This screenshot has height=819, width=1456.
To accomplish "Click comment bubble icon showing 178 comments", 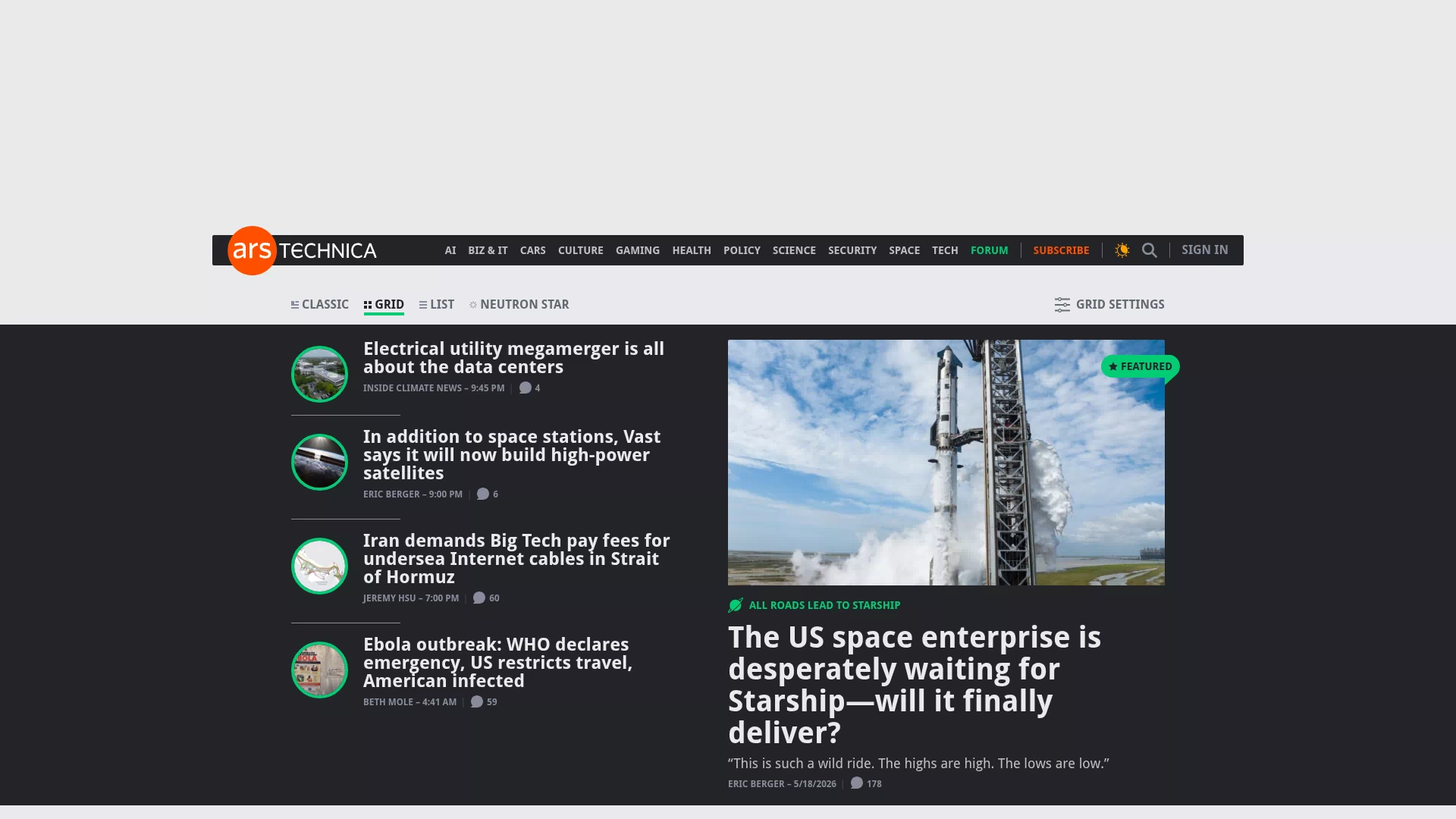I will coord(857,783).
